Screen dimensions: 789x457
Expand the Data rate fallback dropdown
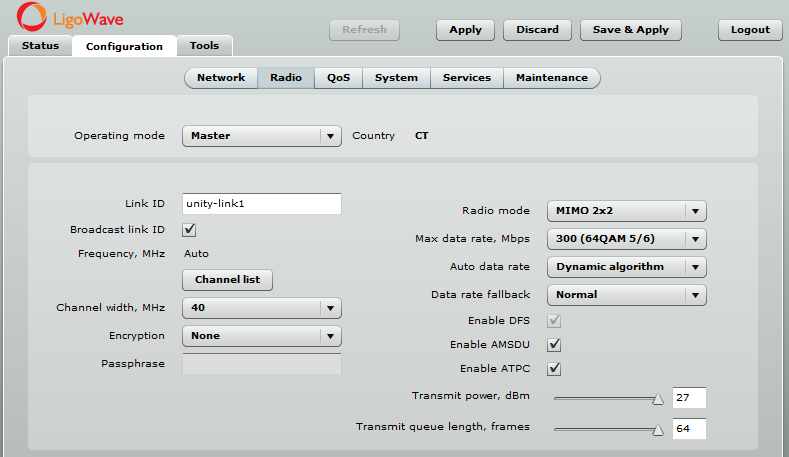click(x=626, y=295)
